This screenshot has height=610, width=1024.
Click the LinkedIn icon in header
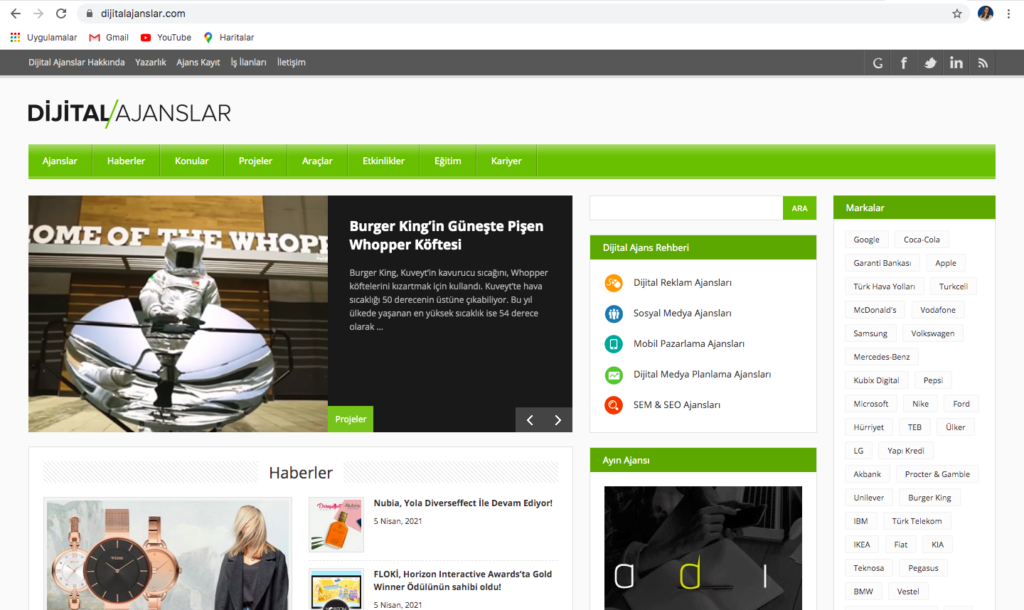coord(957,63)
